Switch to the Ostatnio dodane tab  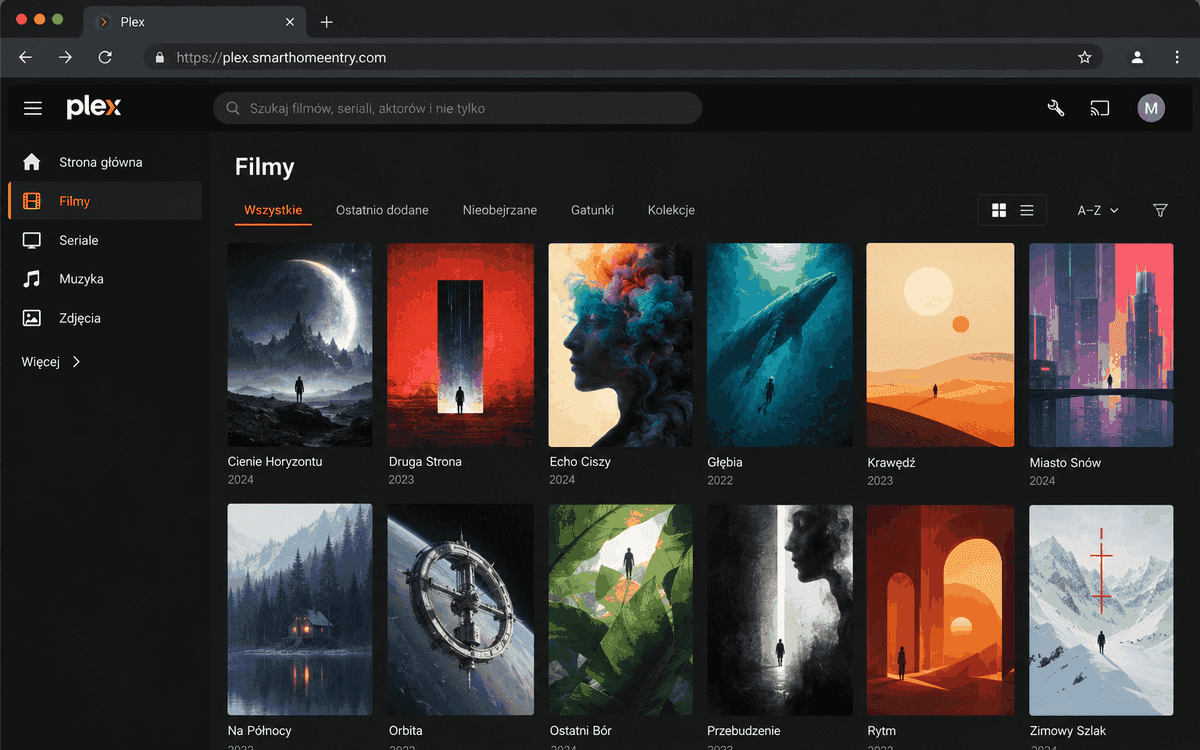click(x=382, y=210)
